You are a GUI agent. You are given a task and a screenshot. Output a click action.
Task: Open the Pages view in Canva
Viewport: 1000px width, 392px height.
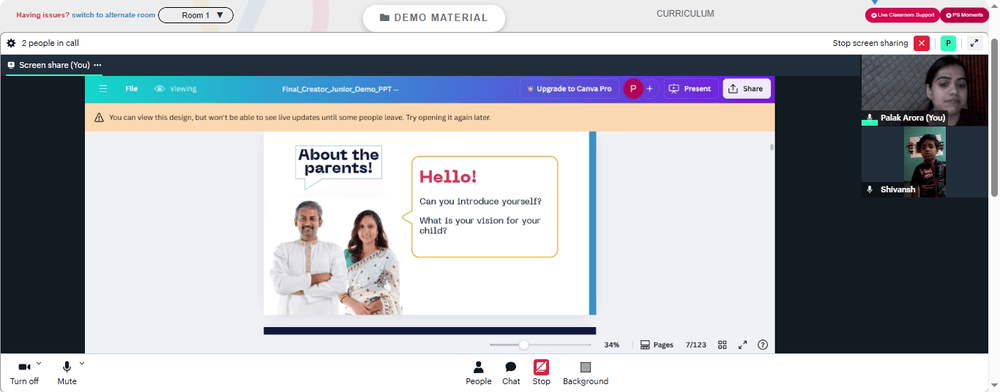pos(656,345)
